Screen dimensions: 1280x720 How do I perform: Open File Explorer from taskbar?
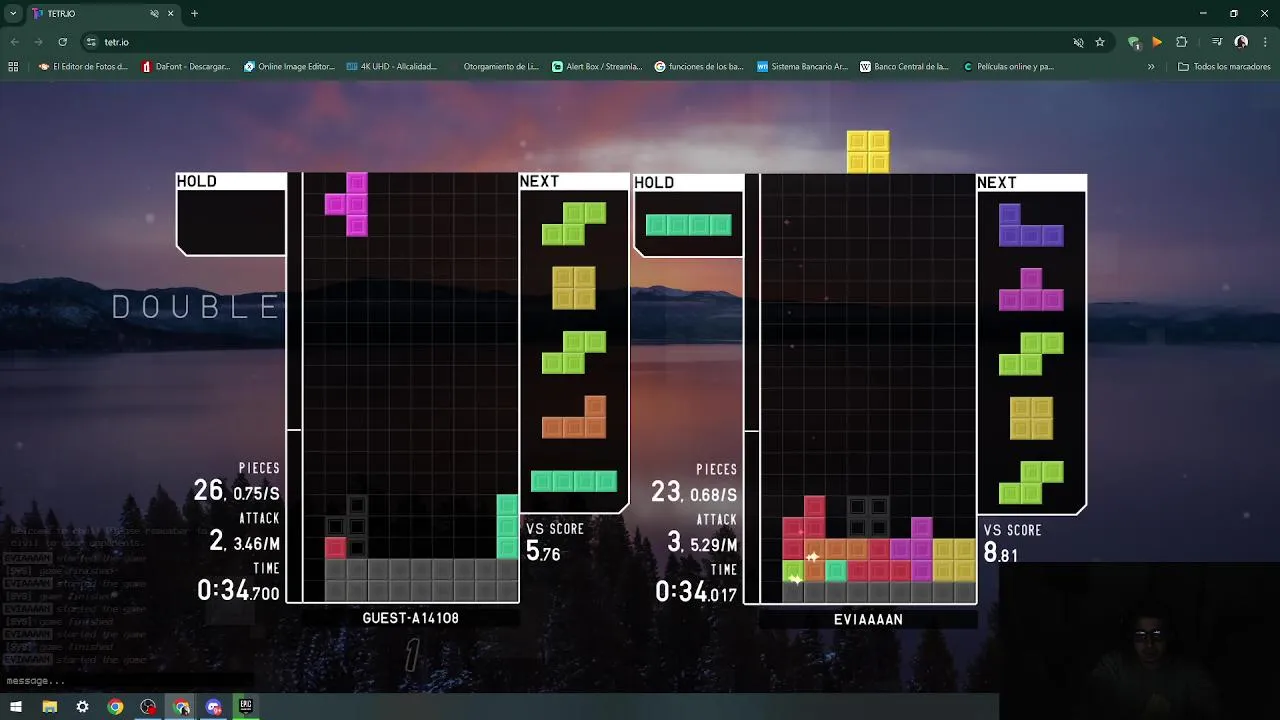49,707
